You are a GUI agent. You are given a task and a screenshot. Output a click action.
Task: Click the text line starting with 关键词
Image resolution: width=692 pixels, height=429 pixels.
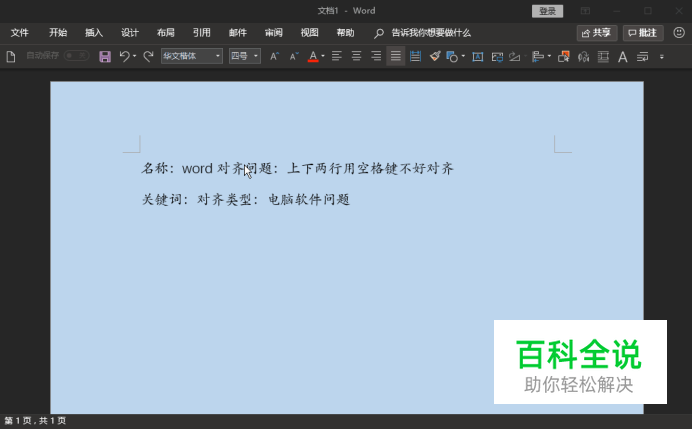click(x=246, y=199)
